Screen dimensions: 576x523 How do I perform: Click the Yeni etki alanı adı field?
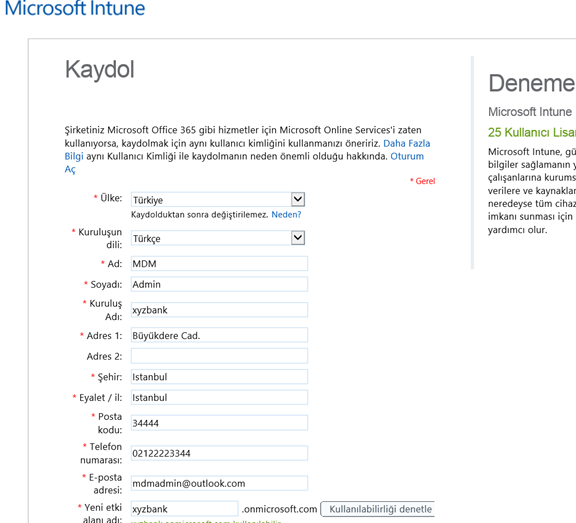tap(185, 509)
